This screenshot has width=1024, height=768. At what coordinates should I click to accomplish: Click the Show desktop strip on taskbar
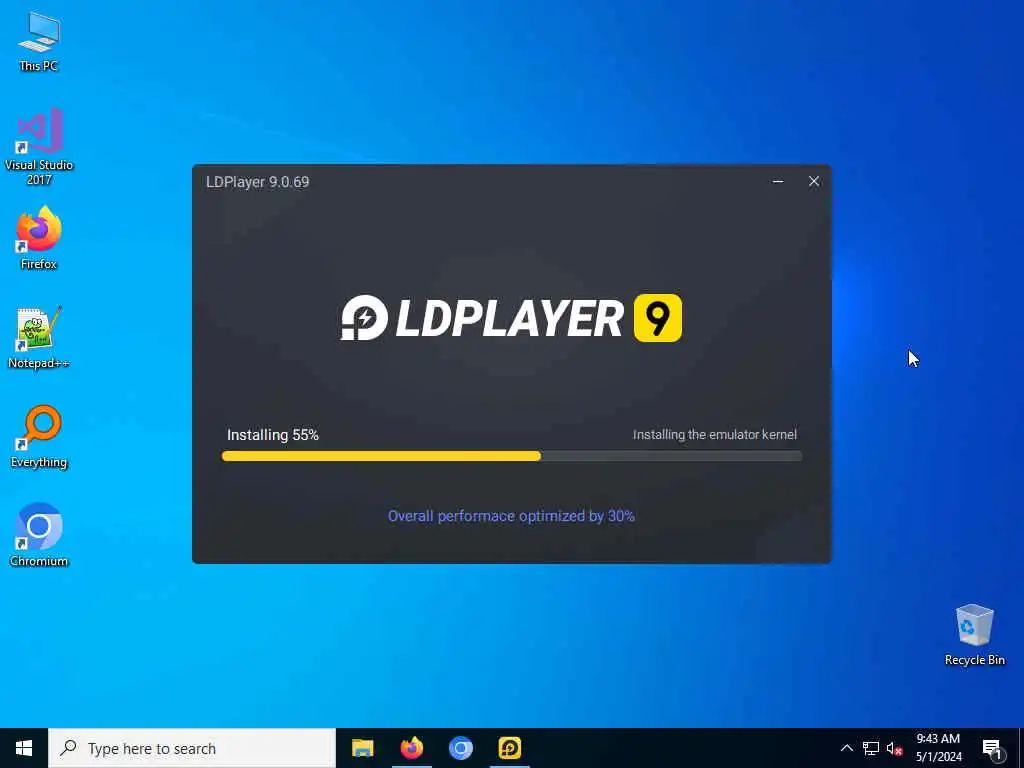(x=1021, y=748)
